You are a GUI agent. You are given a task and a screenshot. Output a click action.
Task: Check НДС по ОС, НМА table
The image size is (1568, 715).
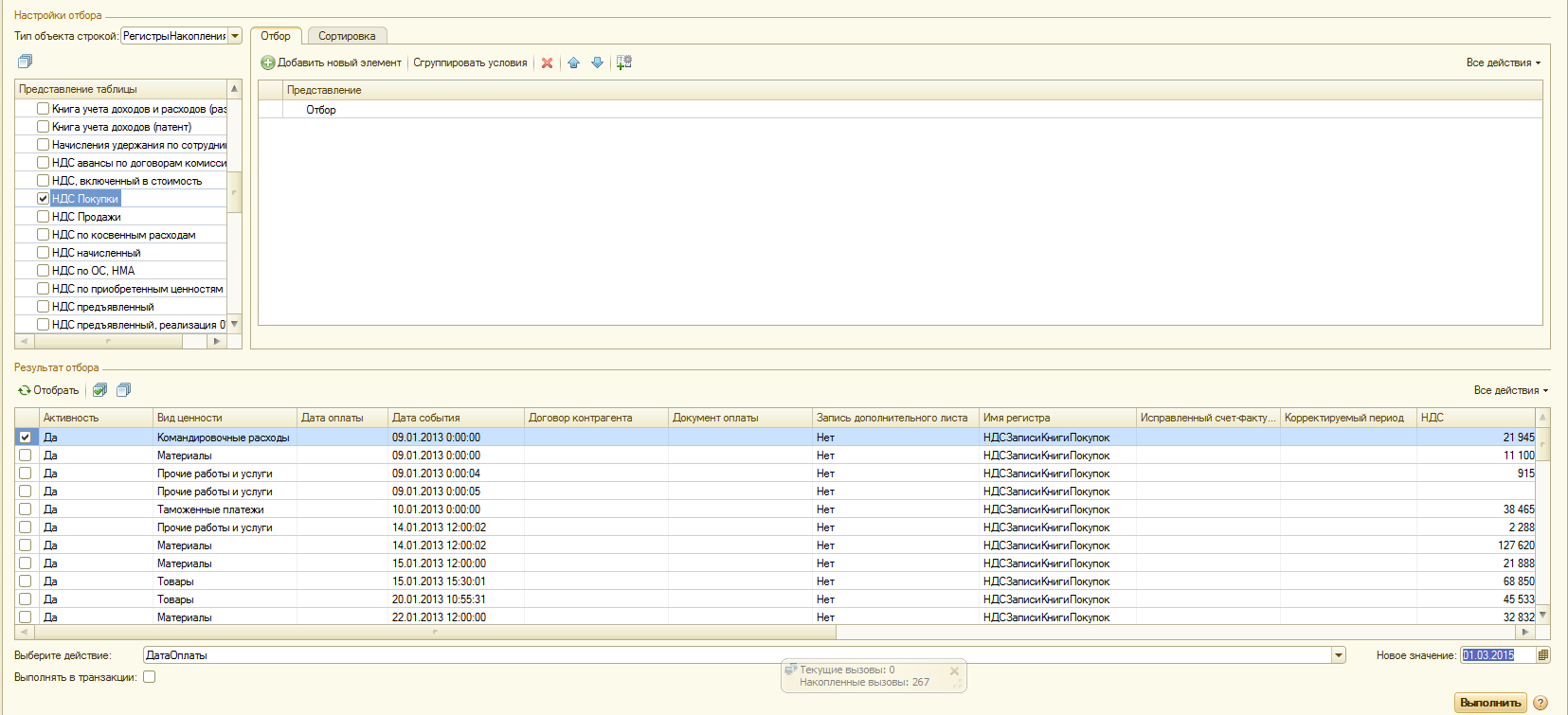click(43, 270)
